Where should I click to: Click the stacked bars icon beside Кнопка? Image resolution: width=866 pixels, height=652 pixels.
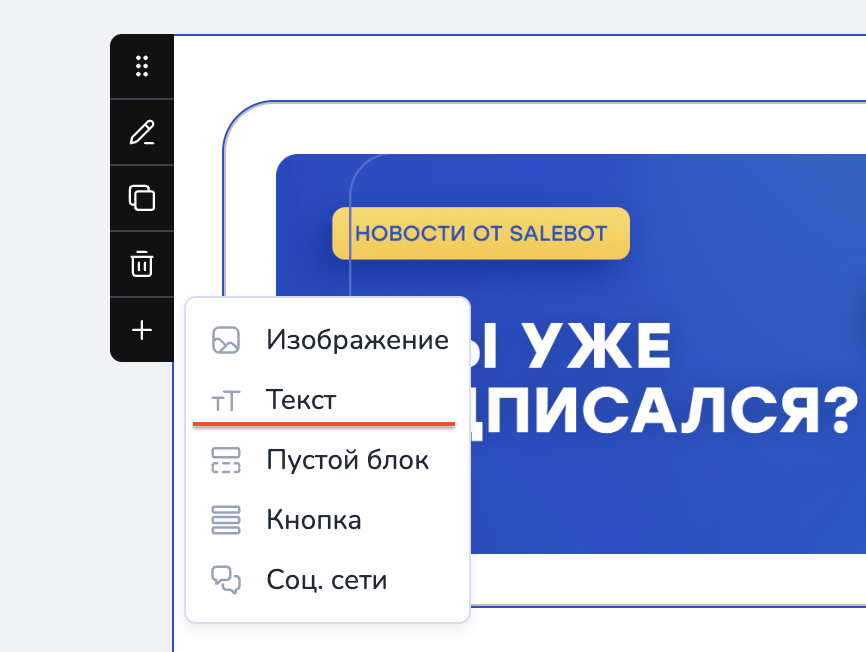(226, 521)
